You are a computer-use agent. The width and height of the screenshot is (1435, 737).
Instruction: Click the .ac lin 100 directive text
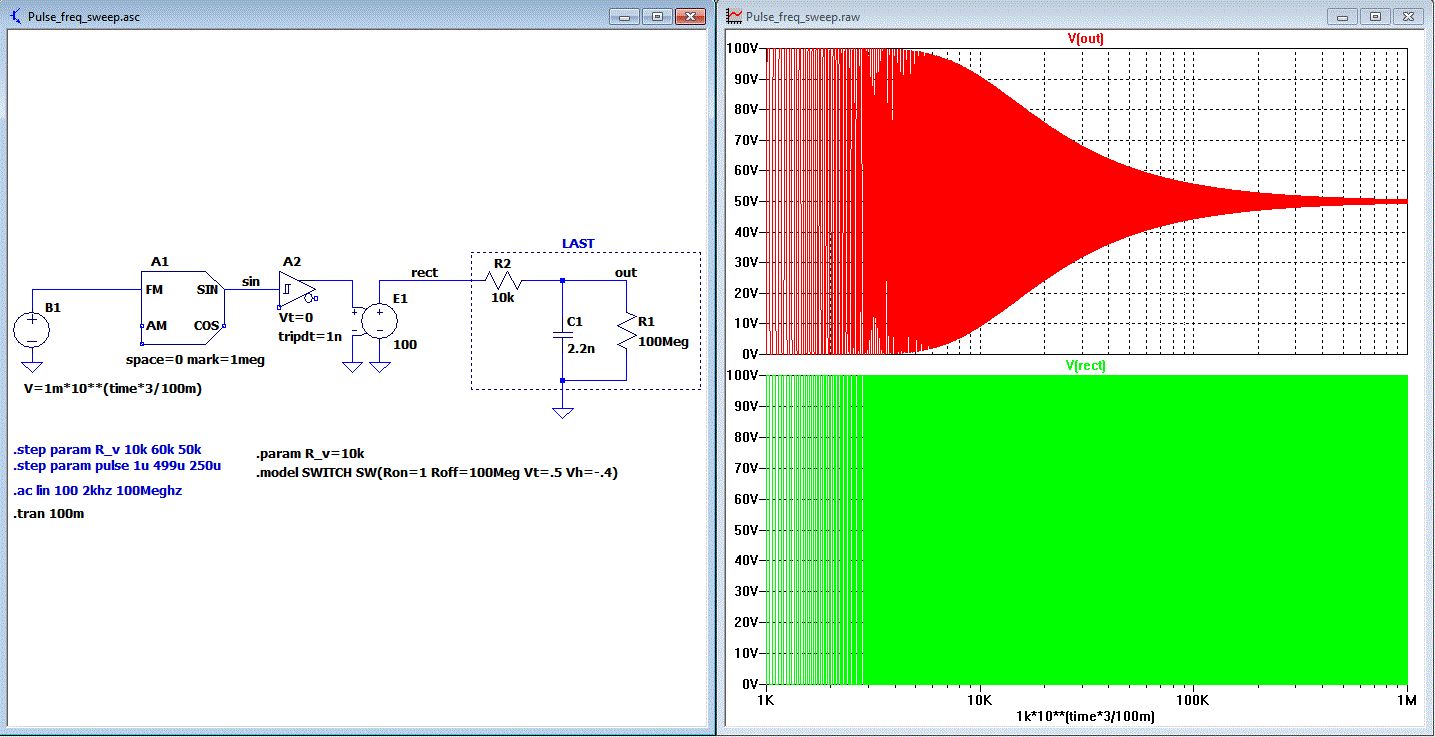(x=98, y=491)
